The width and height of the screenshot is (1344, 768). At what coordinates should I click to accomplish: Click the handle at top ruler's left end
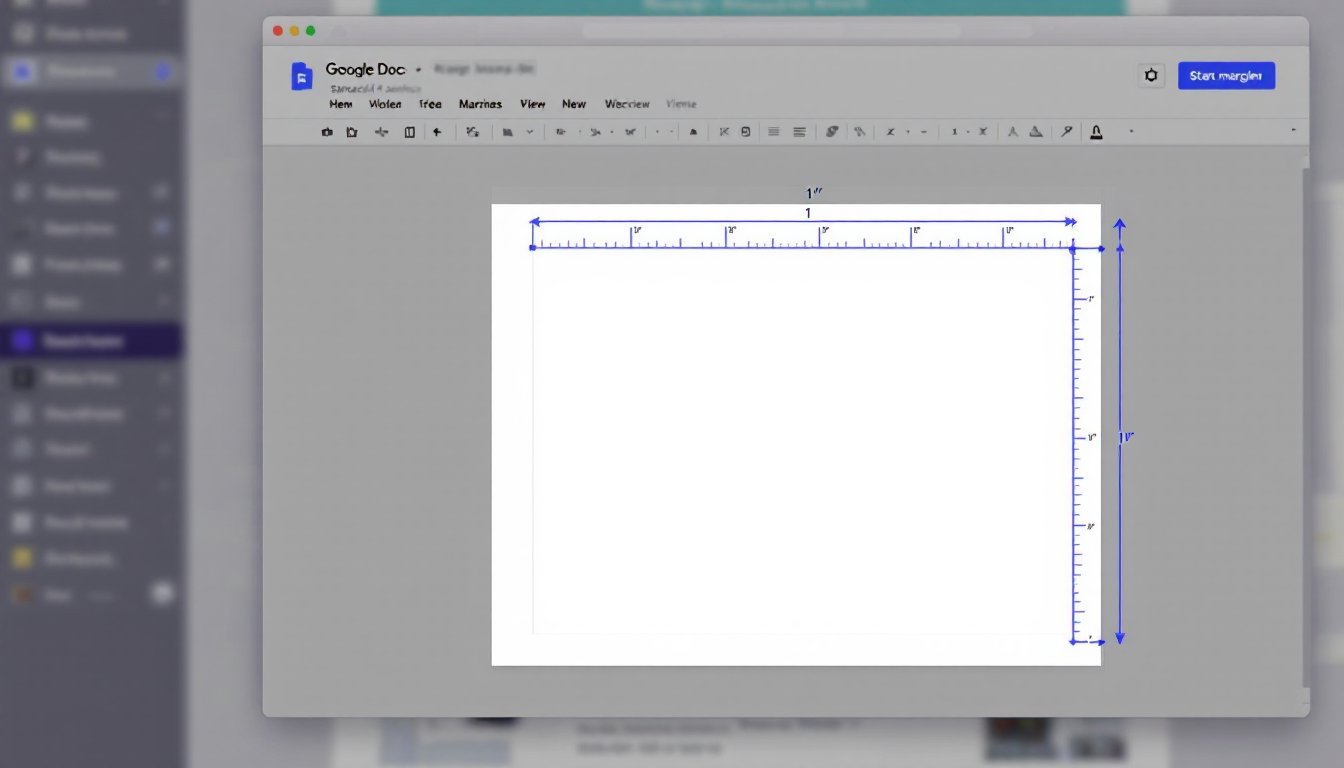coord(532,247)
